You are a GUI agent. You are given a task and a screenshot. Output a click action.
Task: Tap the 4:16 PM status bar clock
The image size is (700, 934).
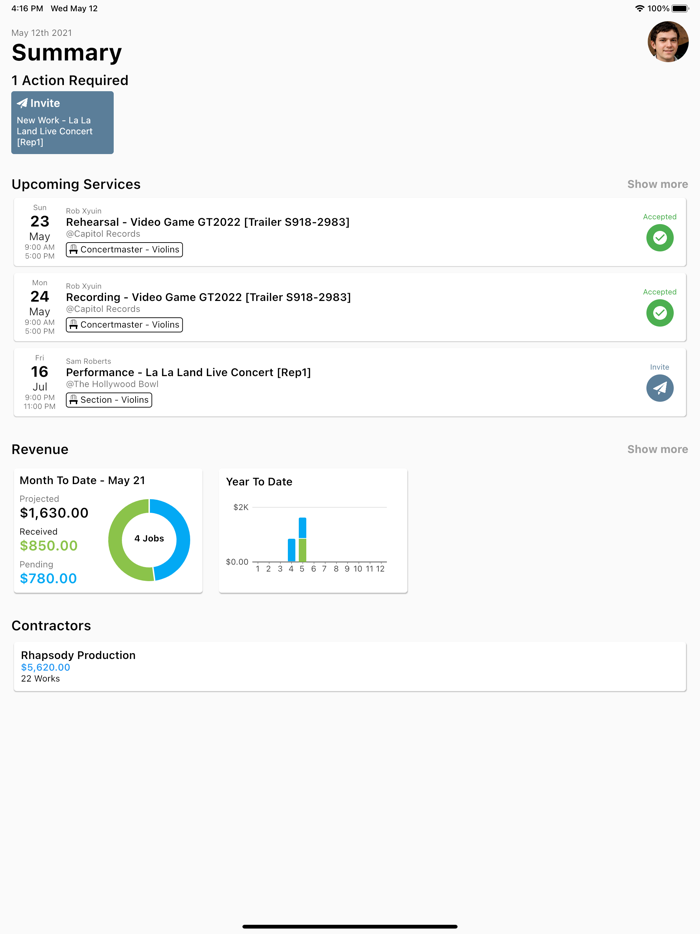pos(27,8)
